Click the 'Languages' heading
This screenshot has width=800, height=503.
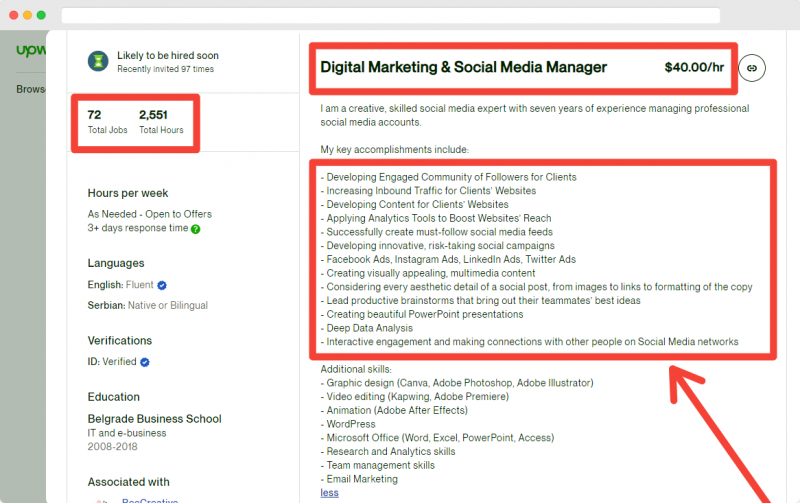(x=116, y=263)
